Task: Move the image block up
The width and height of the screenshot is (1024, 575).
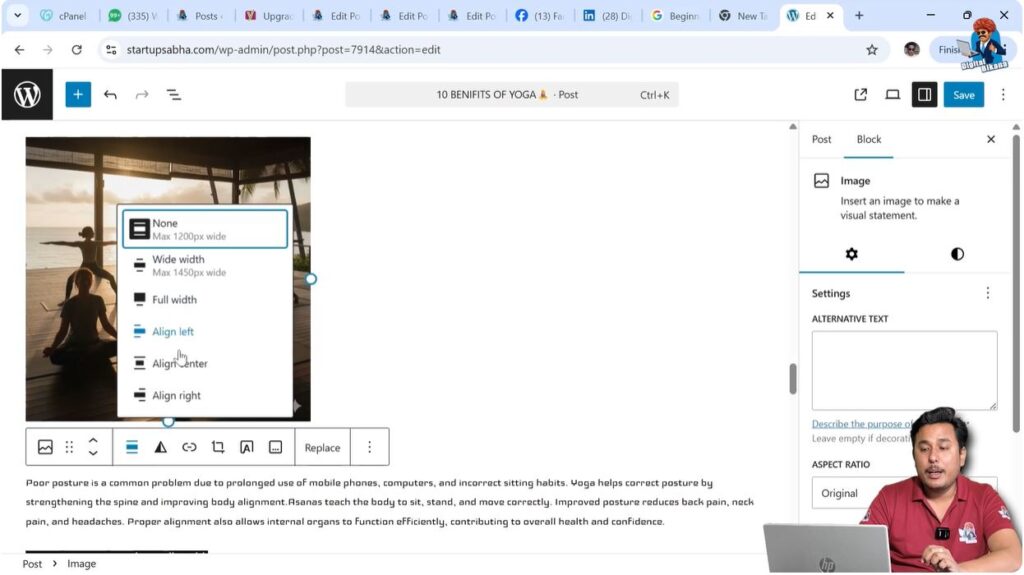Action: (93, 440)
